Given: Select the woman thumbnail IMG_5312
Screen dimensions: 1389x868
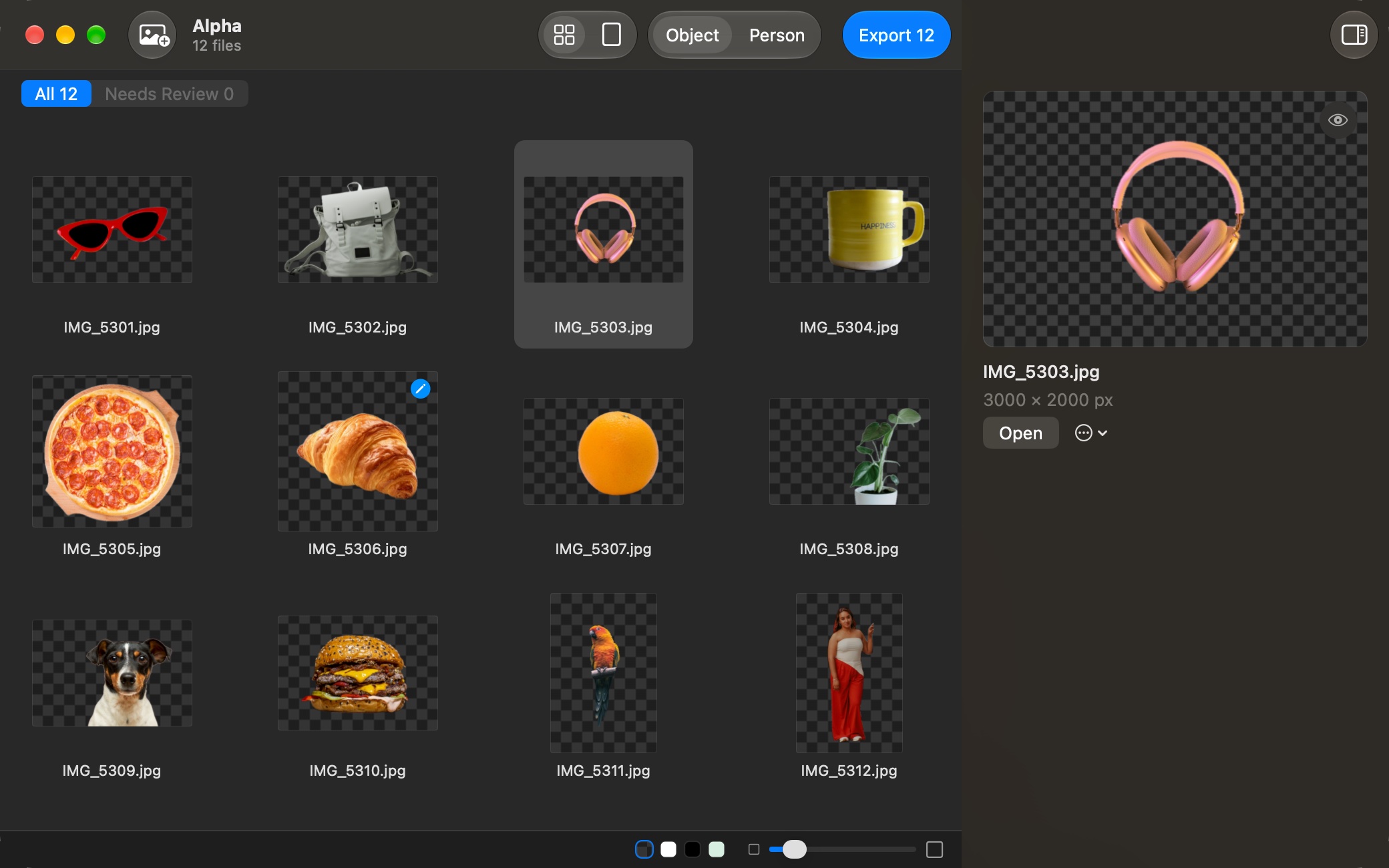Looking at the screenshot, I should coord(849,673).
